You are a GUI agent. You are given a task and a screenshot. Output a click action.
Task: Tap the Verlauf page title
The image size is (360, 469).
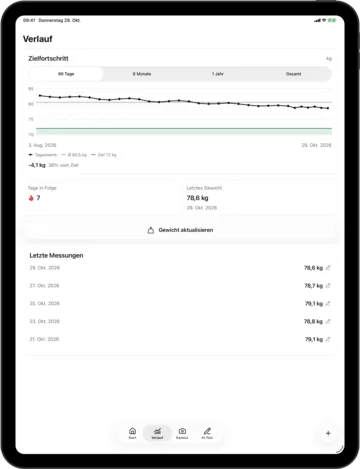pyautogui.click(x=38, y=39)
